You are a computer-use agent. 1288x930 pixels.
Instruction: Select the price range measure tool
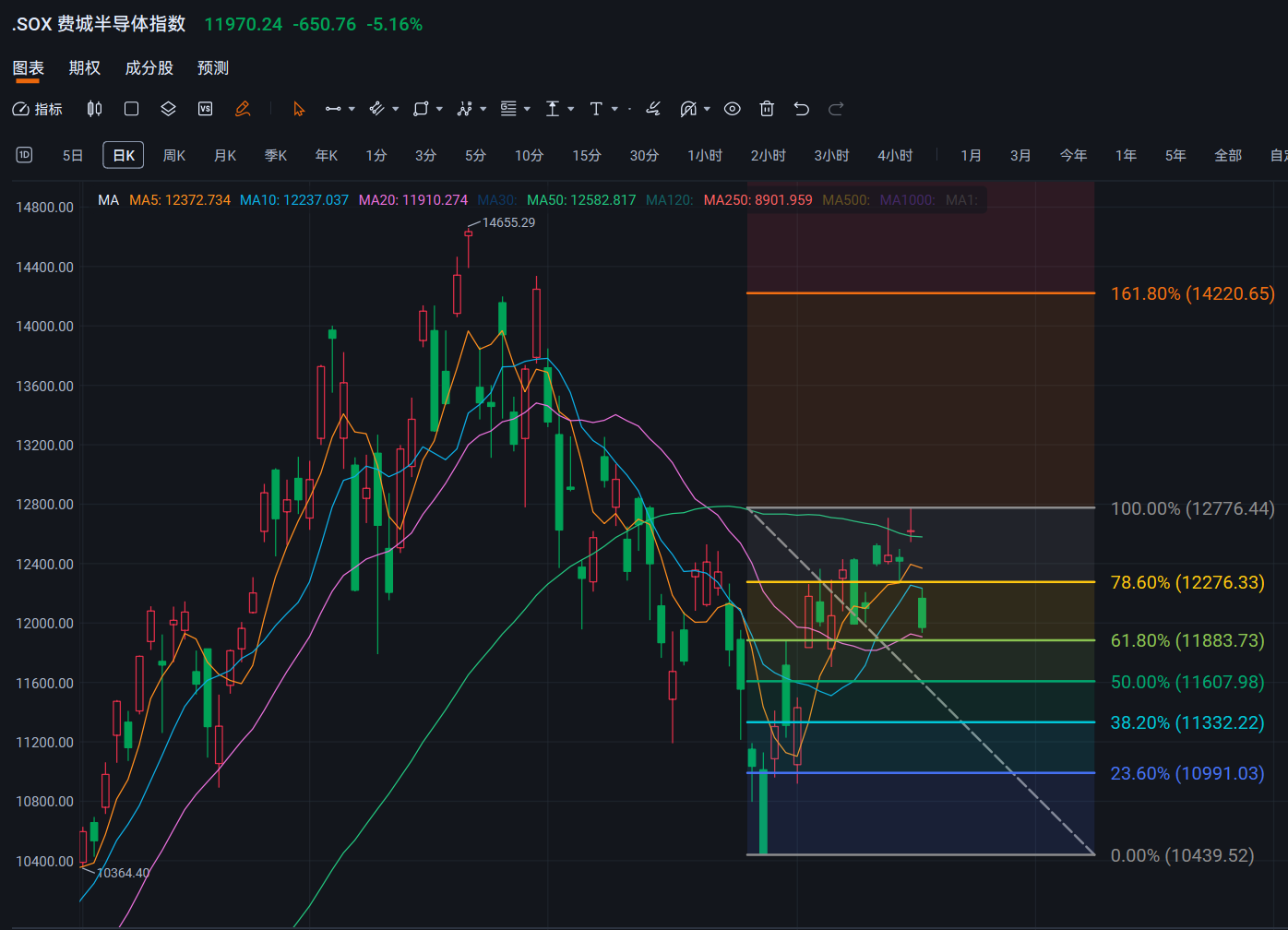click(553, 109)
